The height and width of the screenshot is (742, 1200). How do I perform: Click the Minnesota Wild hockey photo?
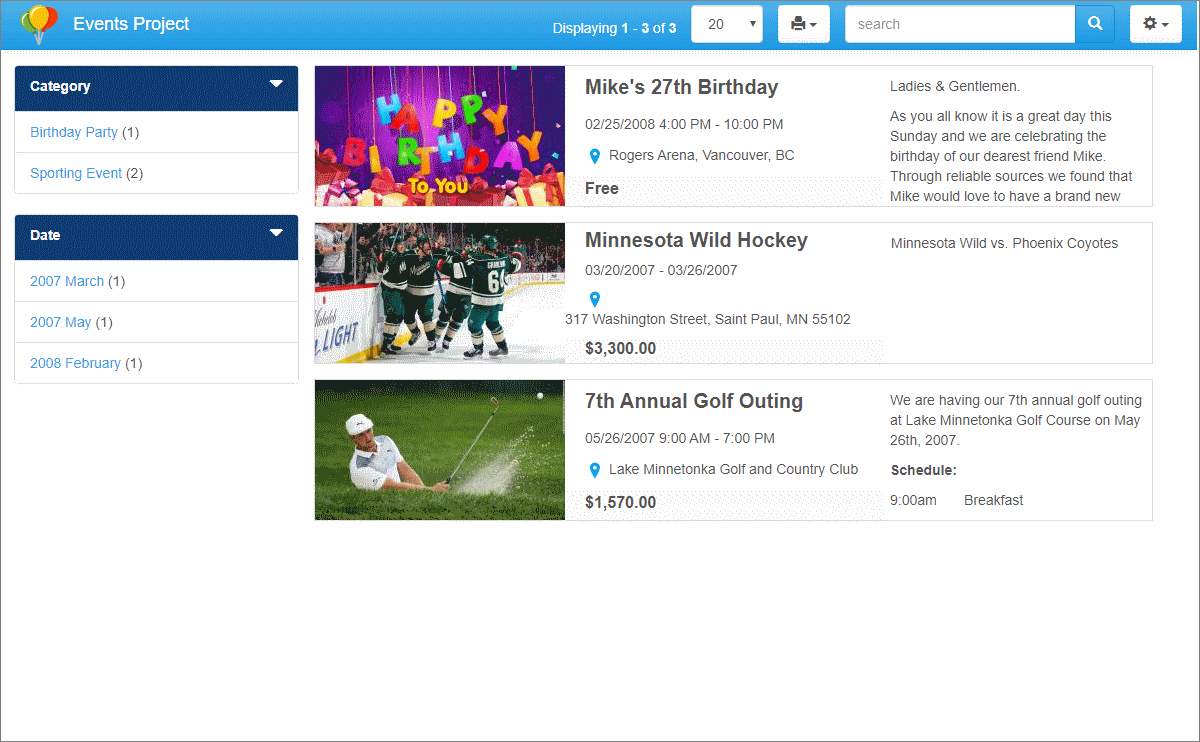coord(440,293)
